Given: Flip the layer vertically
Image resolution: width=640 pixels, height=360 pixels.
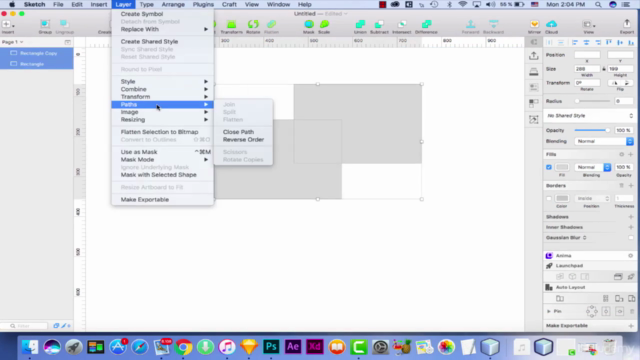Looking at the screenshot, I should pyautogui.click(x=627, y=83).
